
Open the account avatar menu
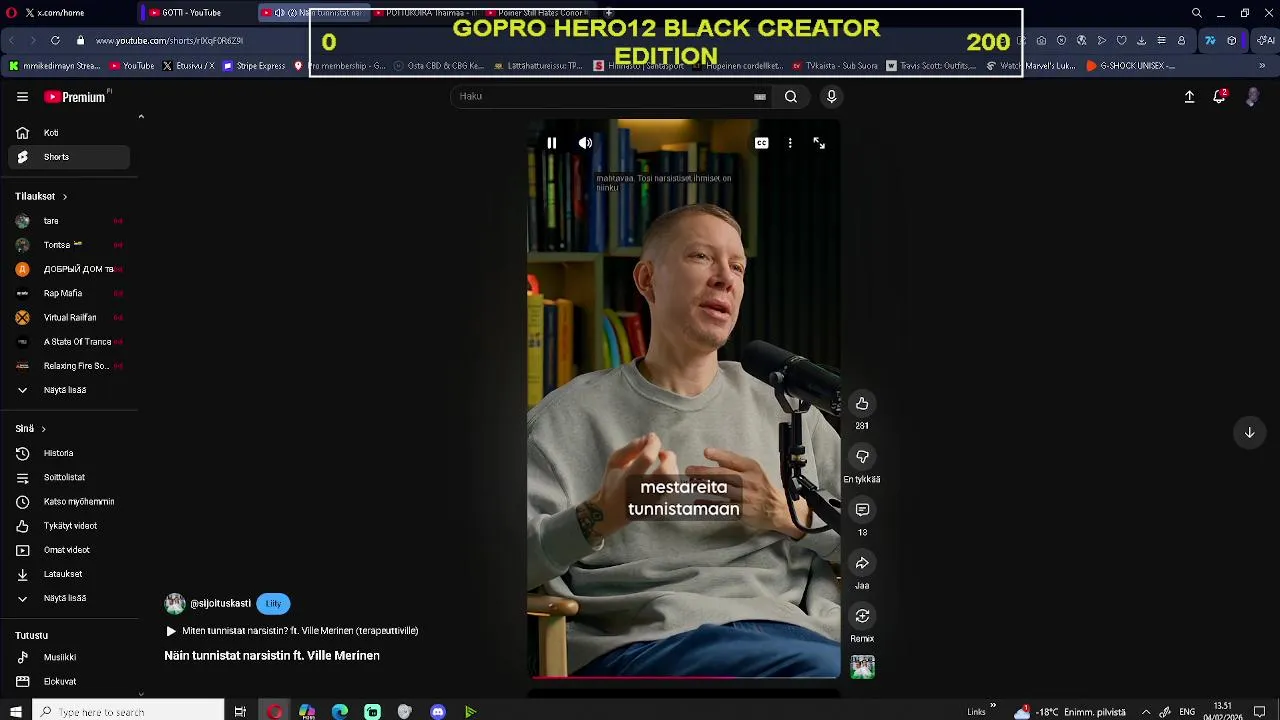pyautogui.click(x=1252, y=97)
